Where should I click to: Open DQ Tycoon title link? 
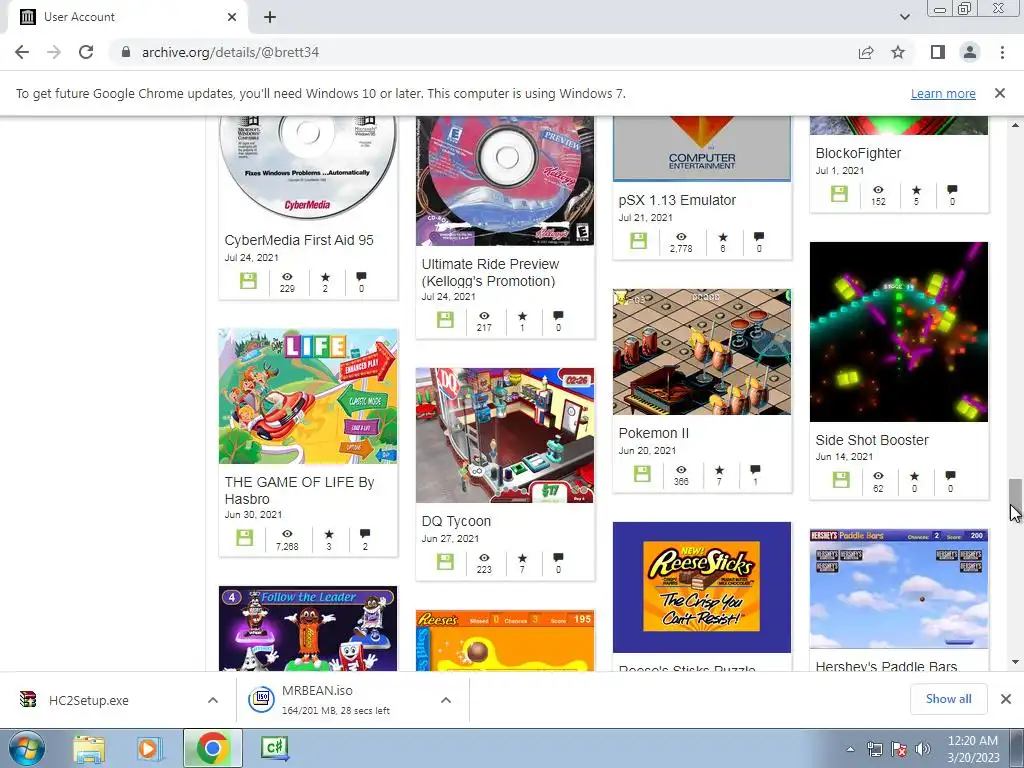pyautogui.click(x=456, y=521)
